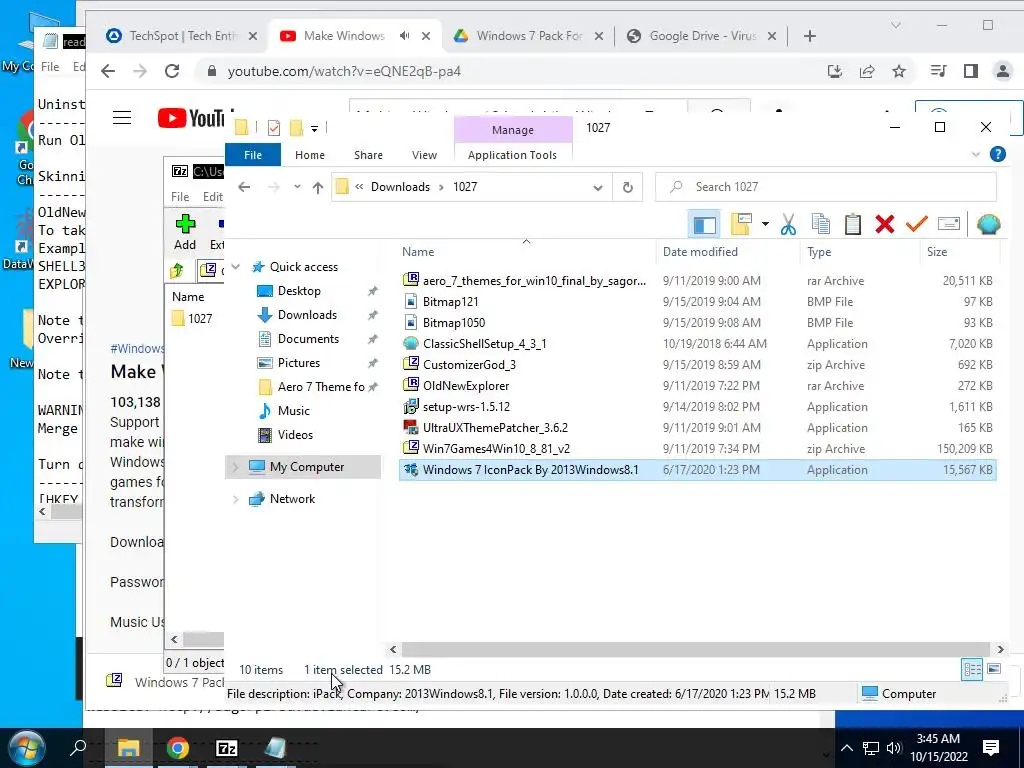This screenshot has width=1024, height=768.
Task: Switch to details view layout icon
Action: pos(972,669)
